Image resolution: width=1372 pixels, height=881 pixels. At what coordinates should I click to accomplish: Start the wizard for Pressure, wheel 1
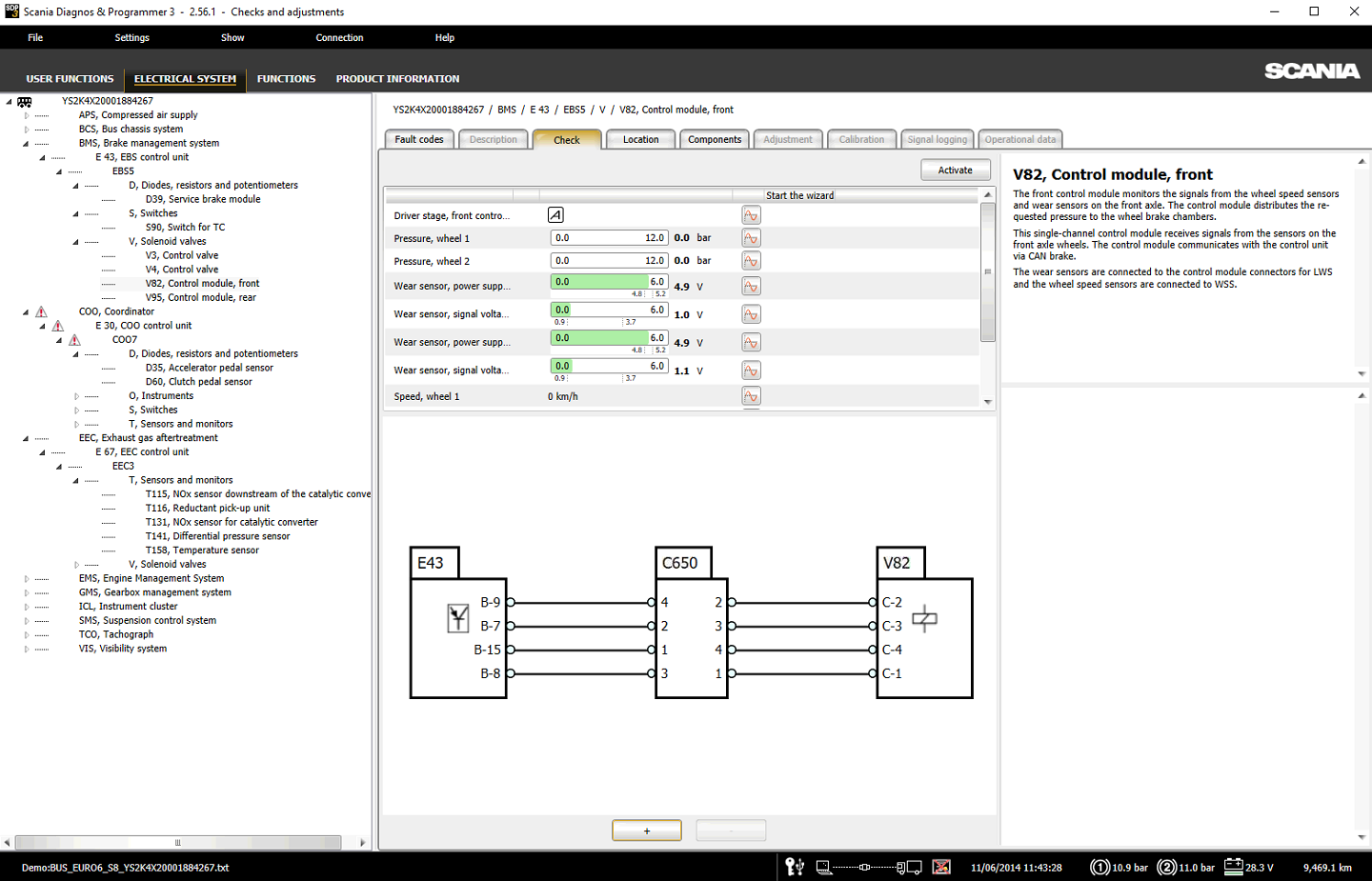(x=751, y=239)
